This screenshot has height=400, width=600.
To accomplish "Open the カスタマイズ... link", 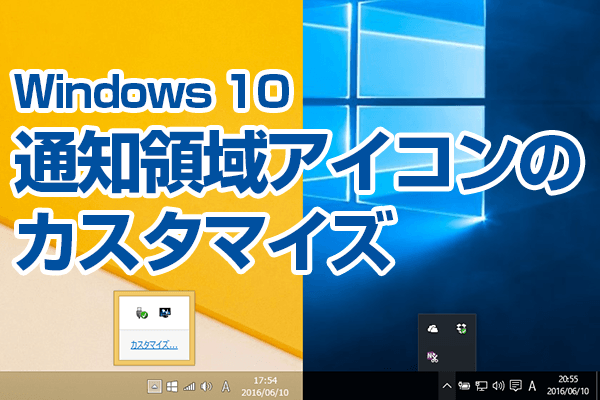I will (154, 345).
